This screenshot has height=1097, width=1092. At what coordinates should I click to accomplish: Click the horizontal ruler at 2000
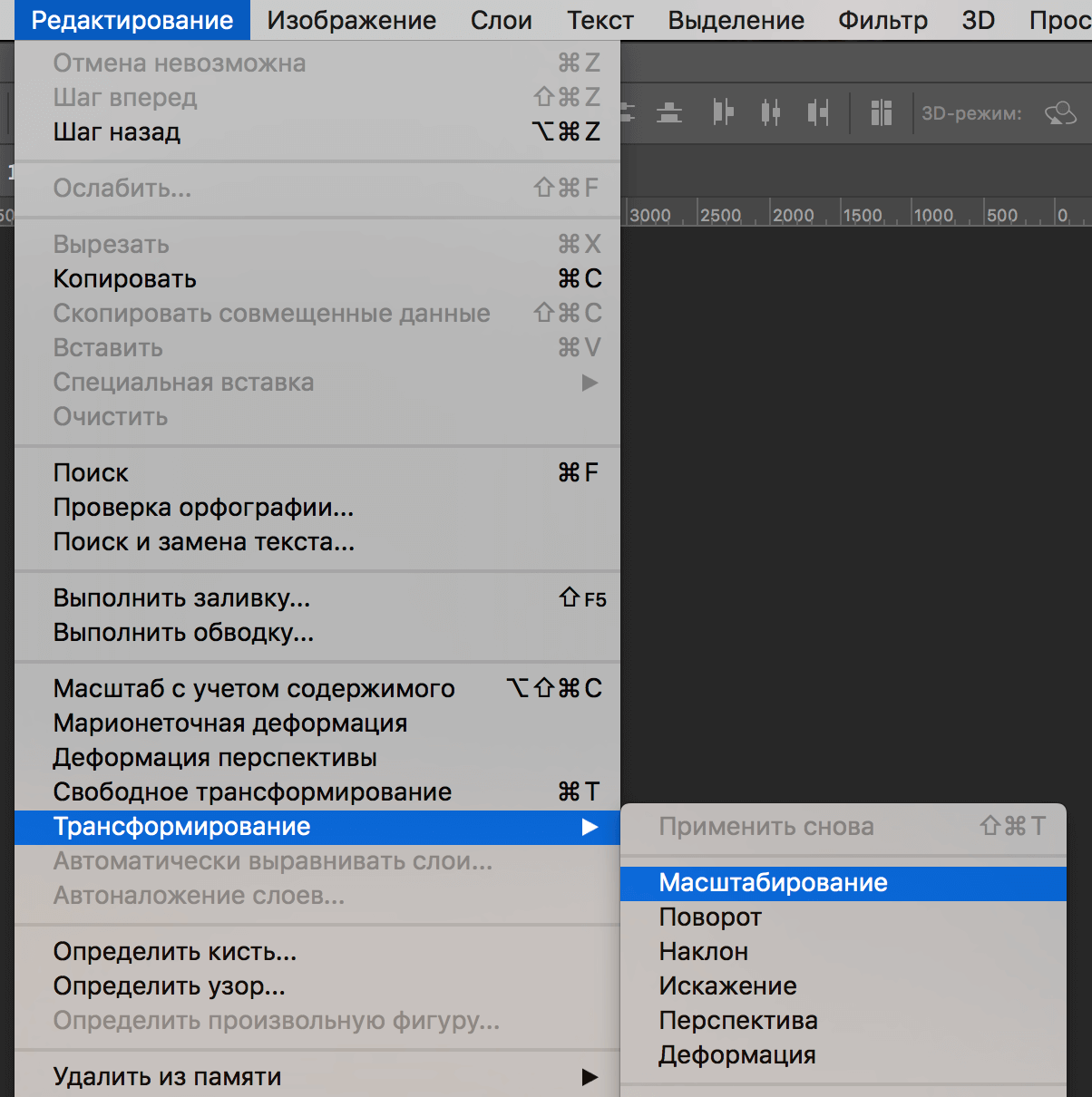click(794, 215)
